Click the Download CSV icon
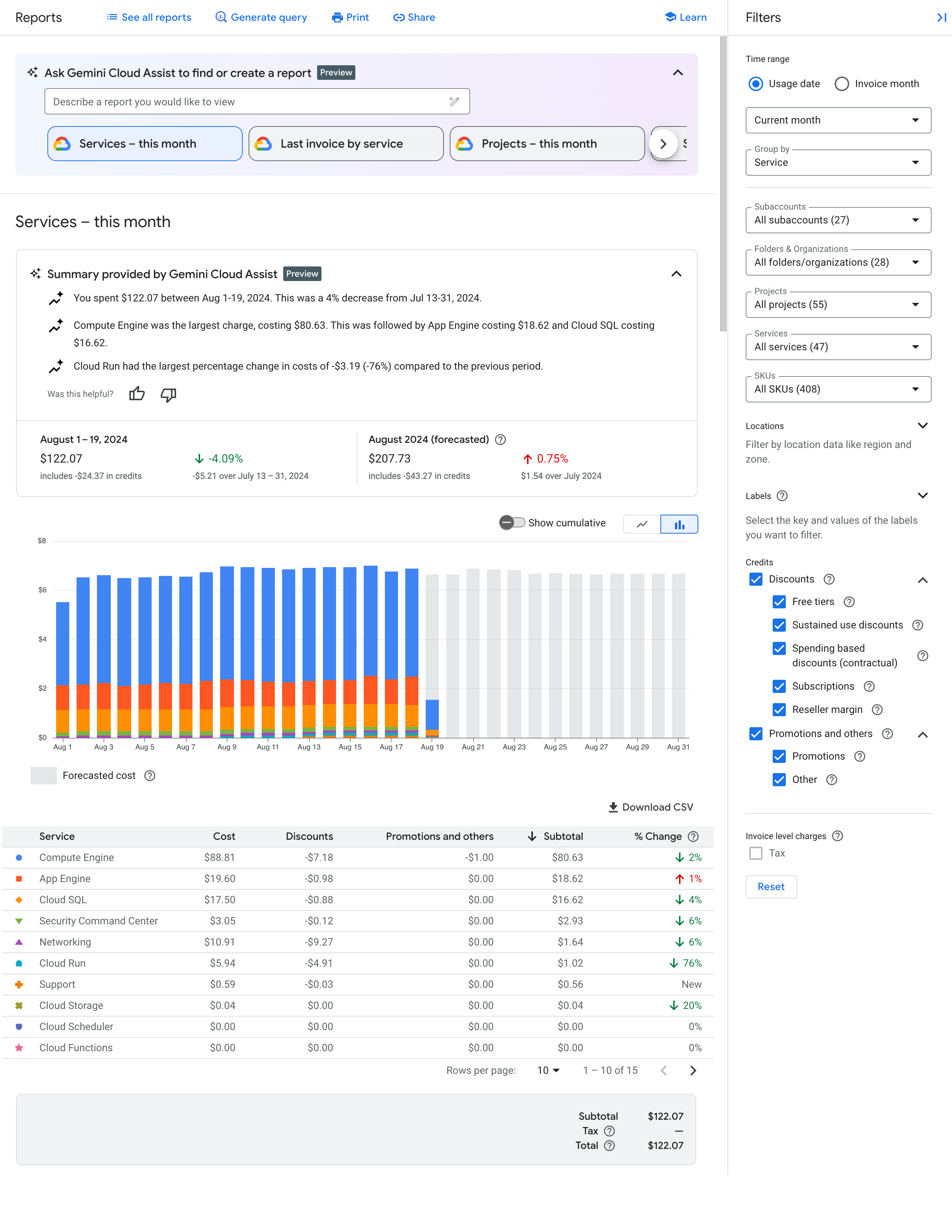 (x=611, y=807)
